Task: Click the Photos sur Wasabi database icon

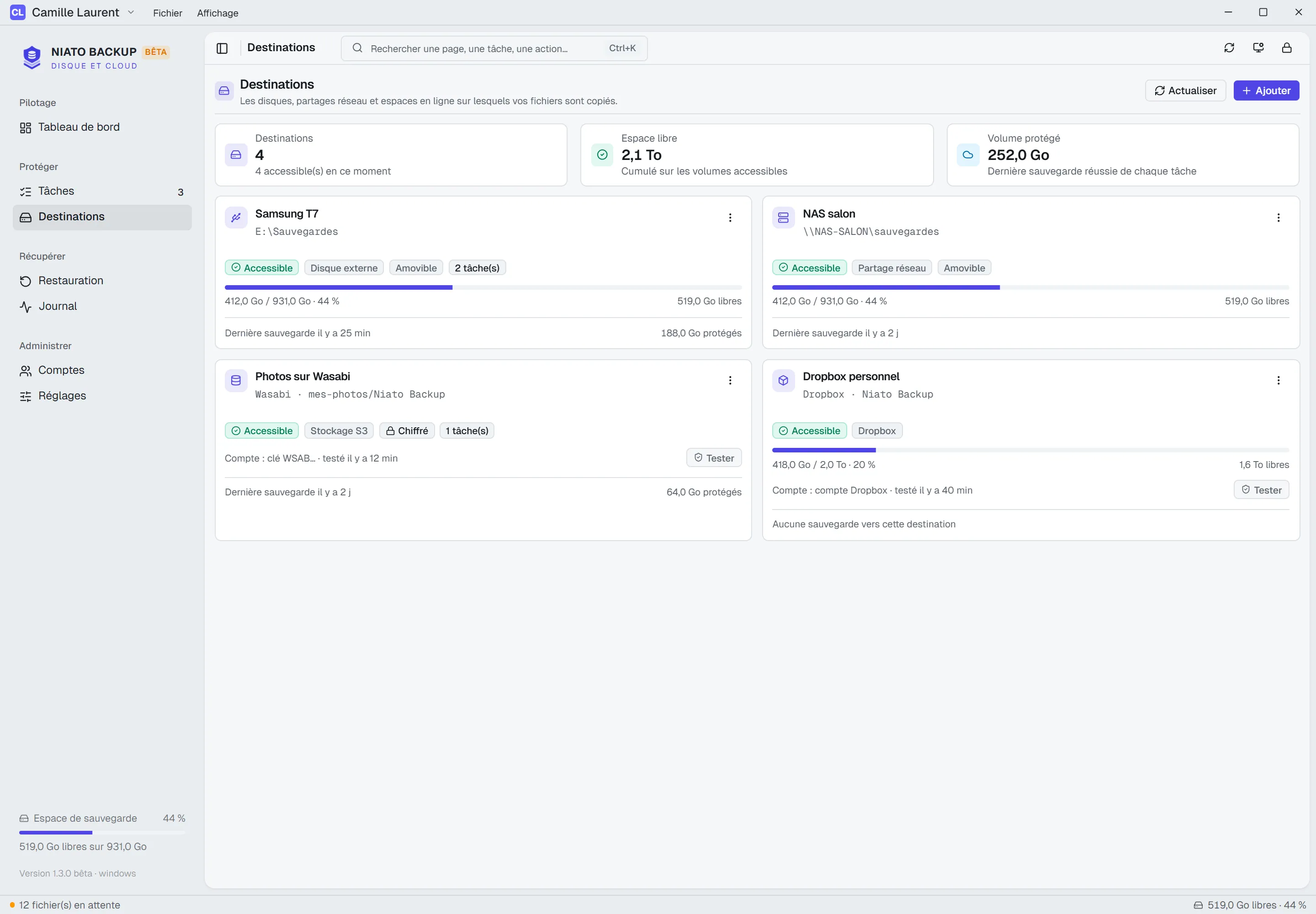Action: (236, 380)
